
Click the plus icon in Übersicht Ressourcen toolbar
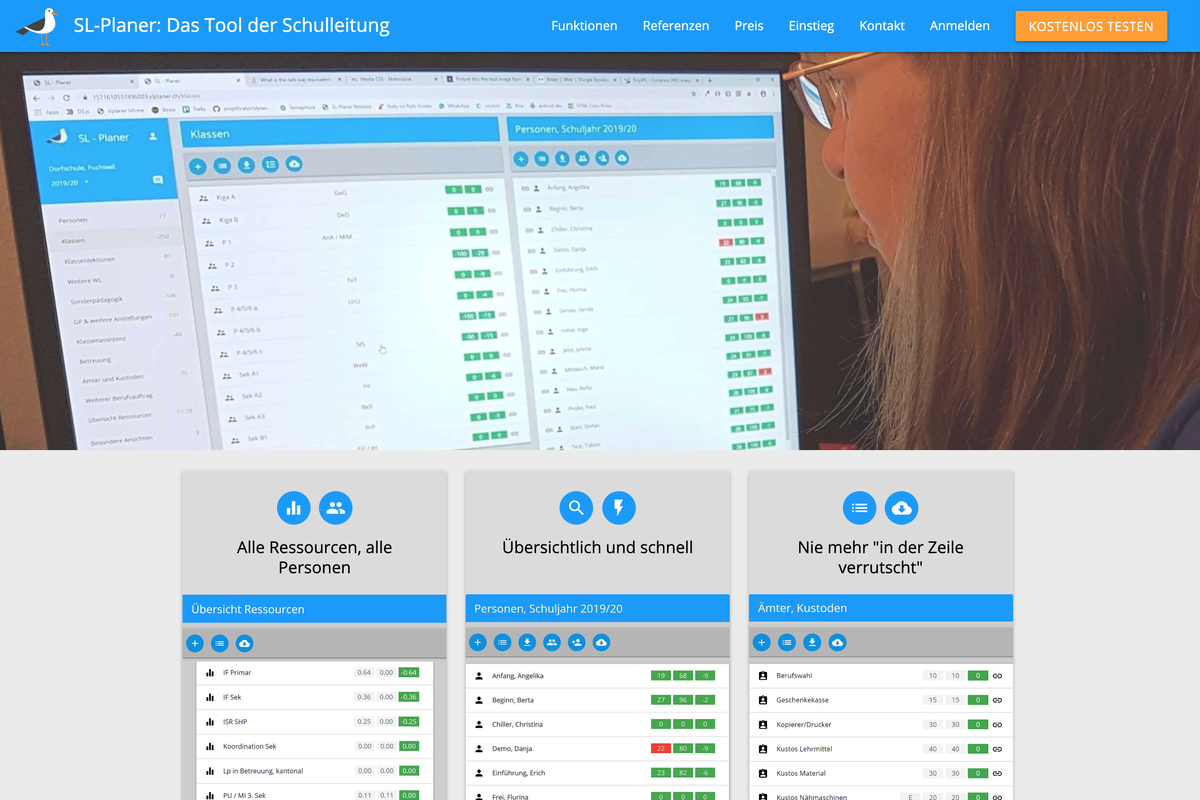pos(195,644)
